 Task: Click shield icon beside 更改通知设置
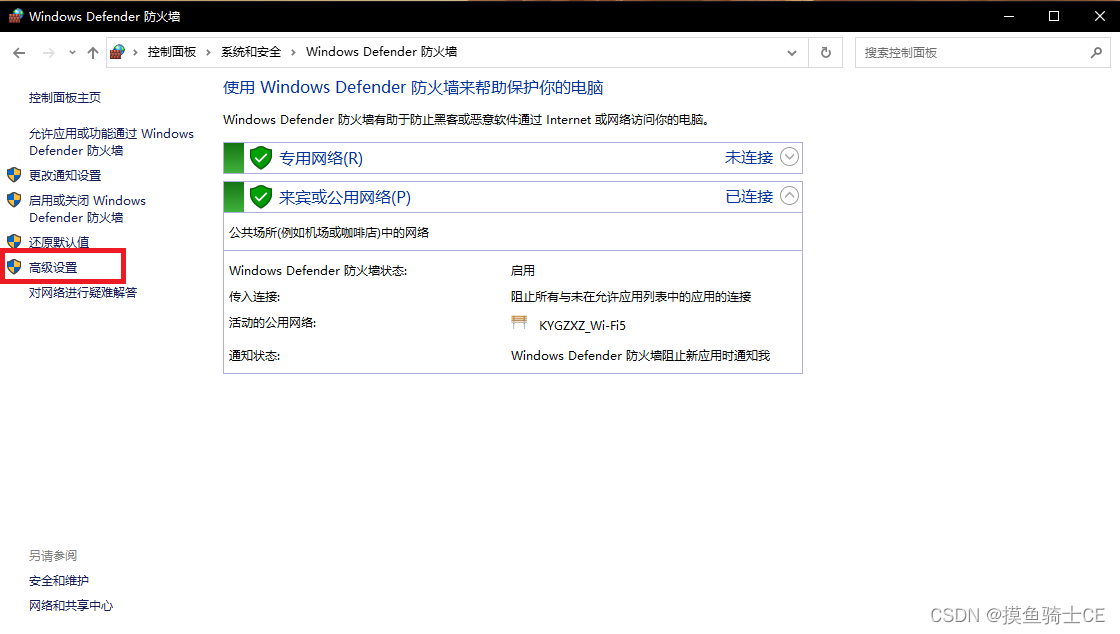pos(14,175)
